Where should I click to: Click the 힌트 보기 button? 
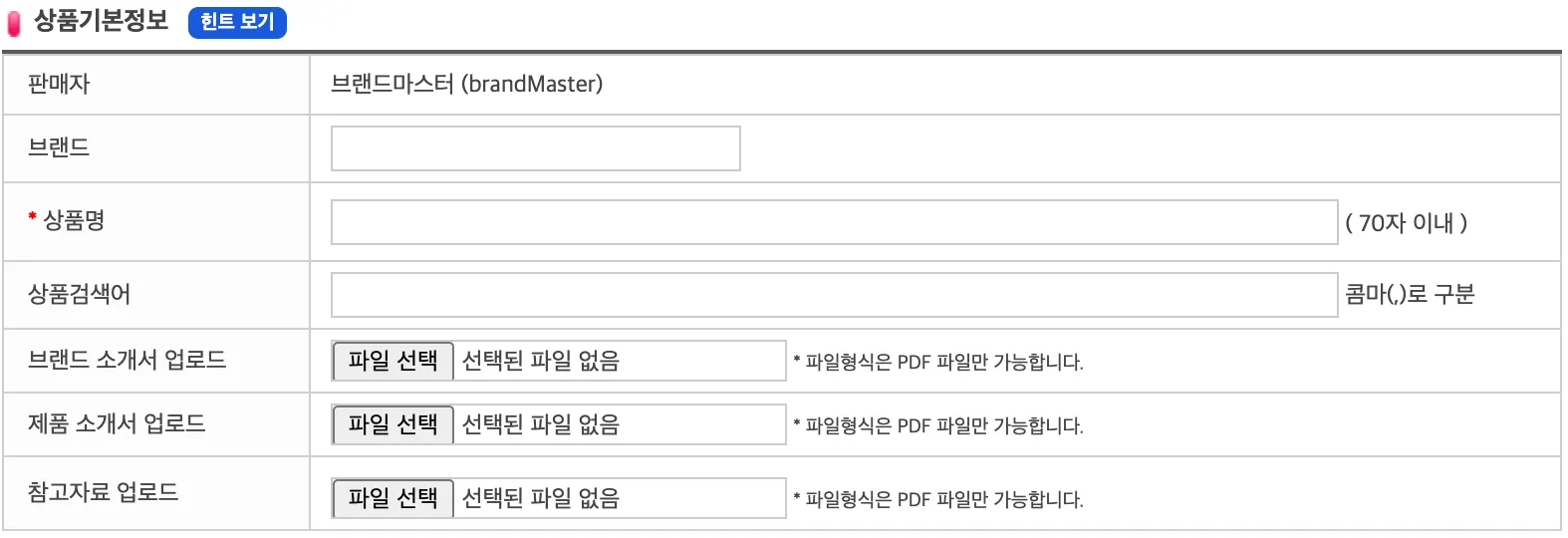tap(237, 22)
